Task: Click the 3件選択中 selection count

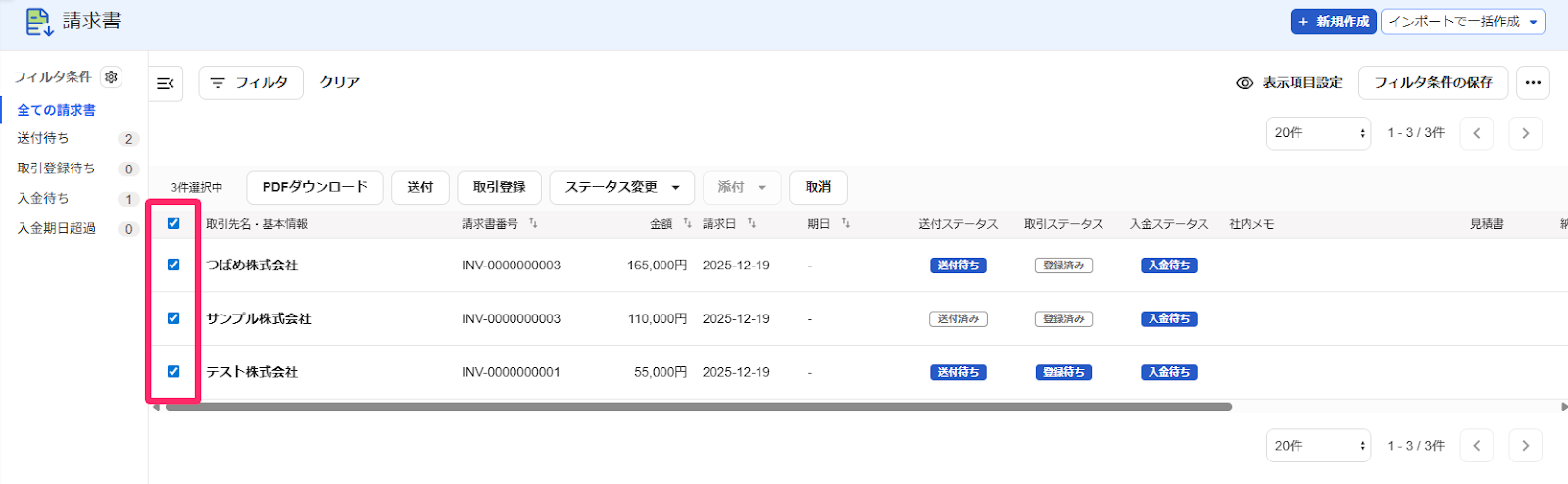Action: pos(197,188)
